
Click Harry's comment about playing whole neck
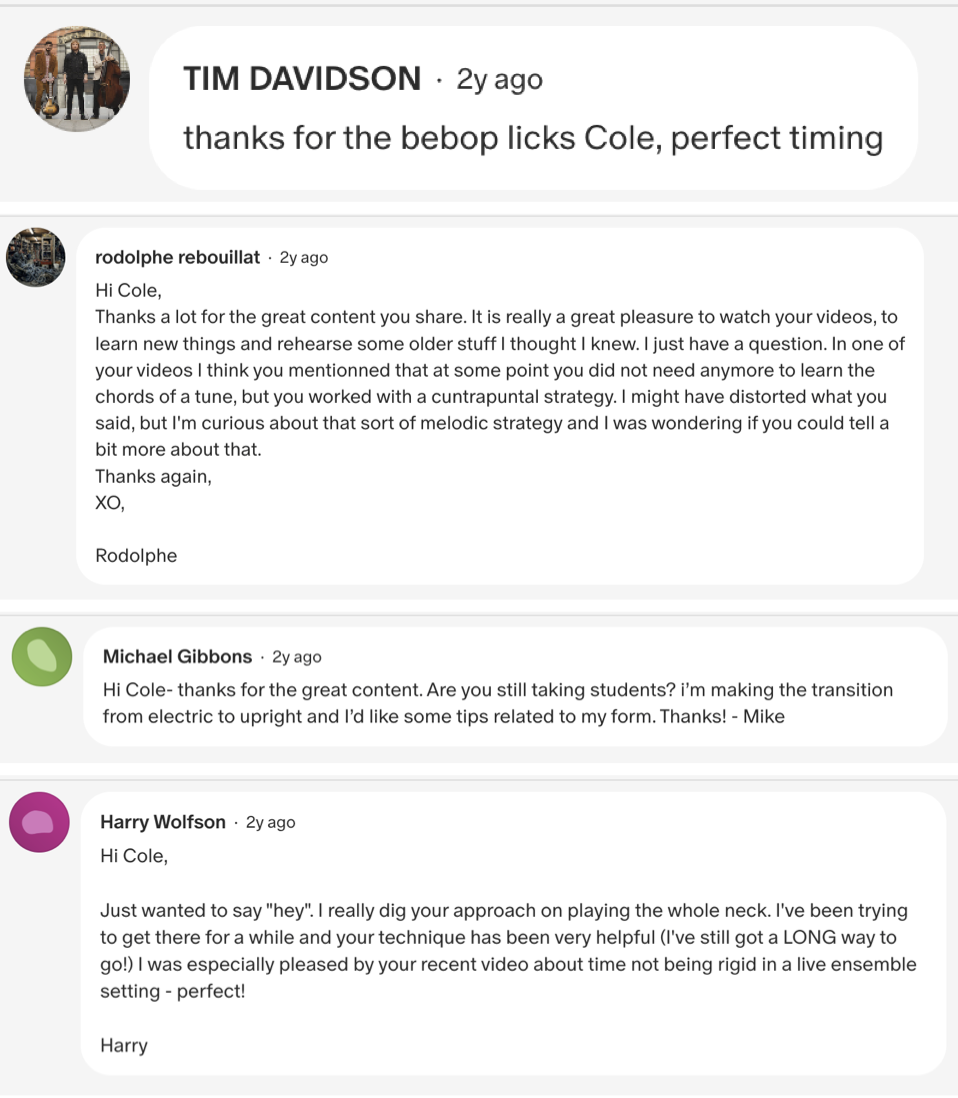pos(508,950)
